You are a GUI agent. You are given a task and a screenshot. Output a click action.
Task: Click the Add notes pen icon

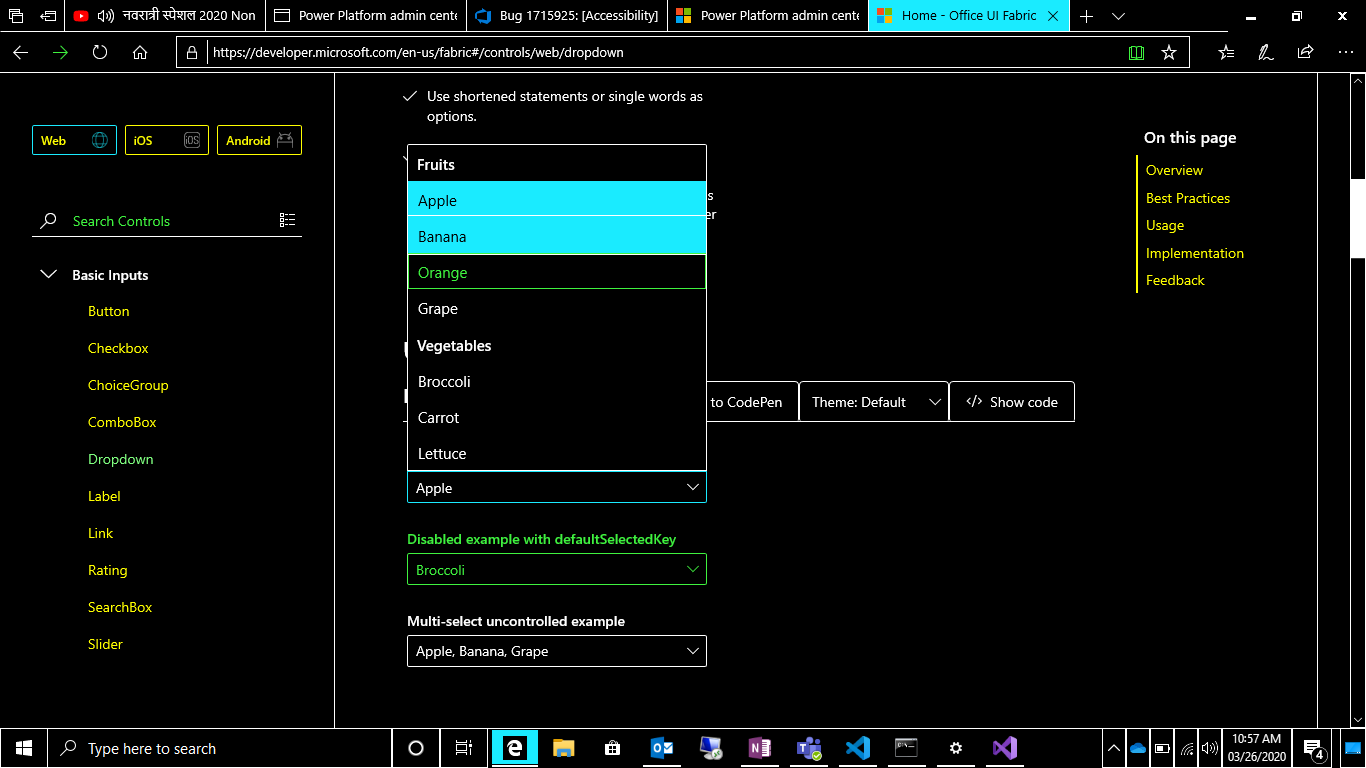1266,52
